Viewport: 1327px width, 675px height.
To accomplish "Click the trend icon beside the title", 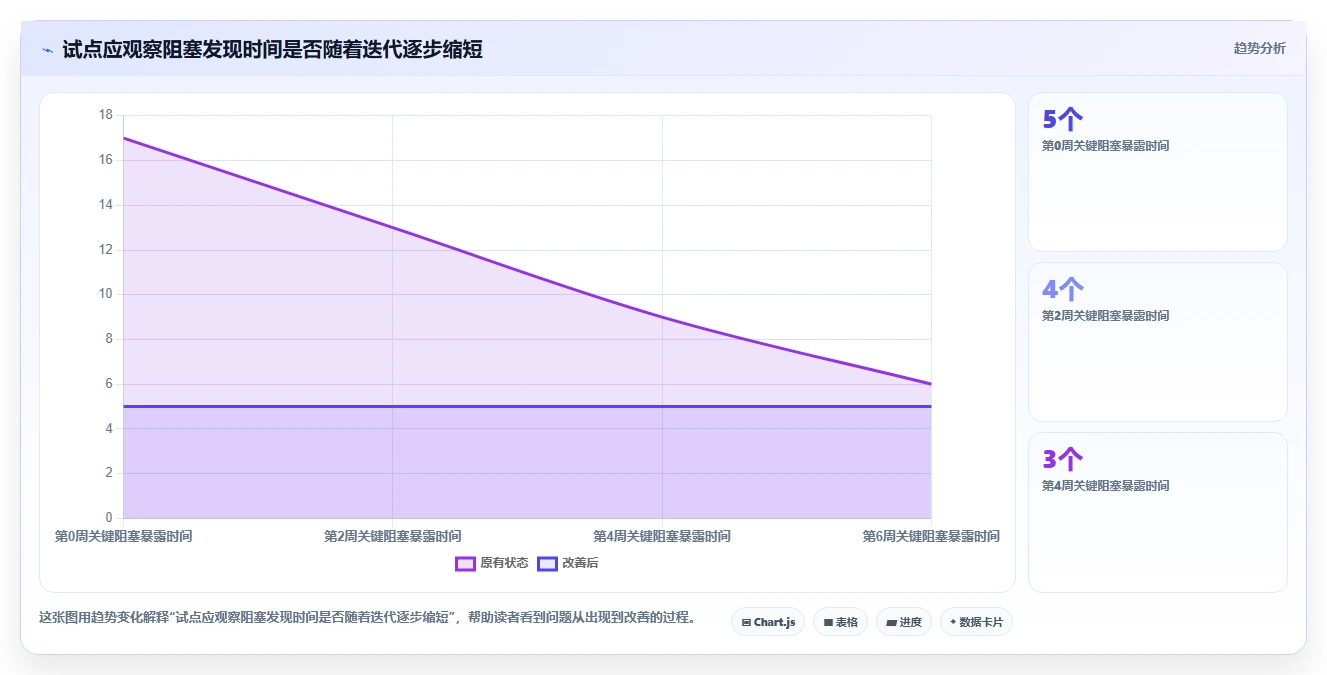I will coord(47,50).
